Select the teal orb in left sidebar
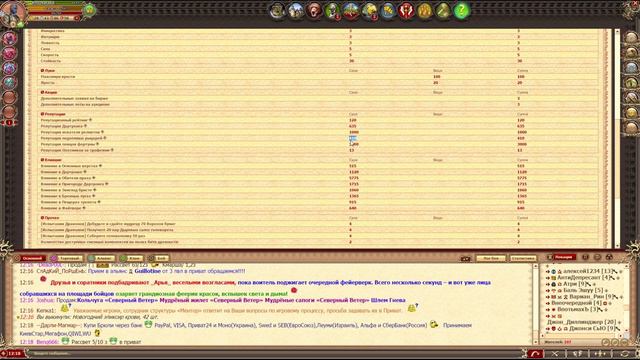 (9, 82)
